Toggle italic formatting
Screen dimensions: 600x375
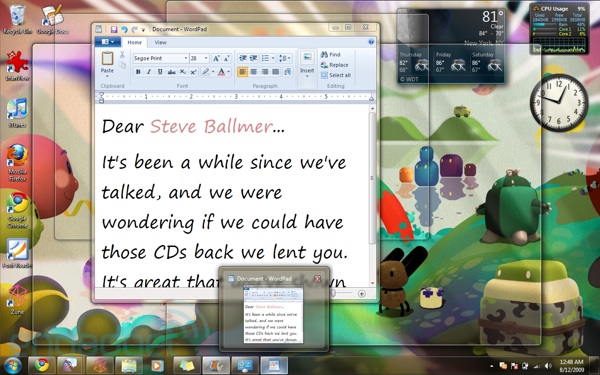149,72
